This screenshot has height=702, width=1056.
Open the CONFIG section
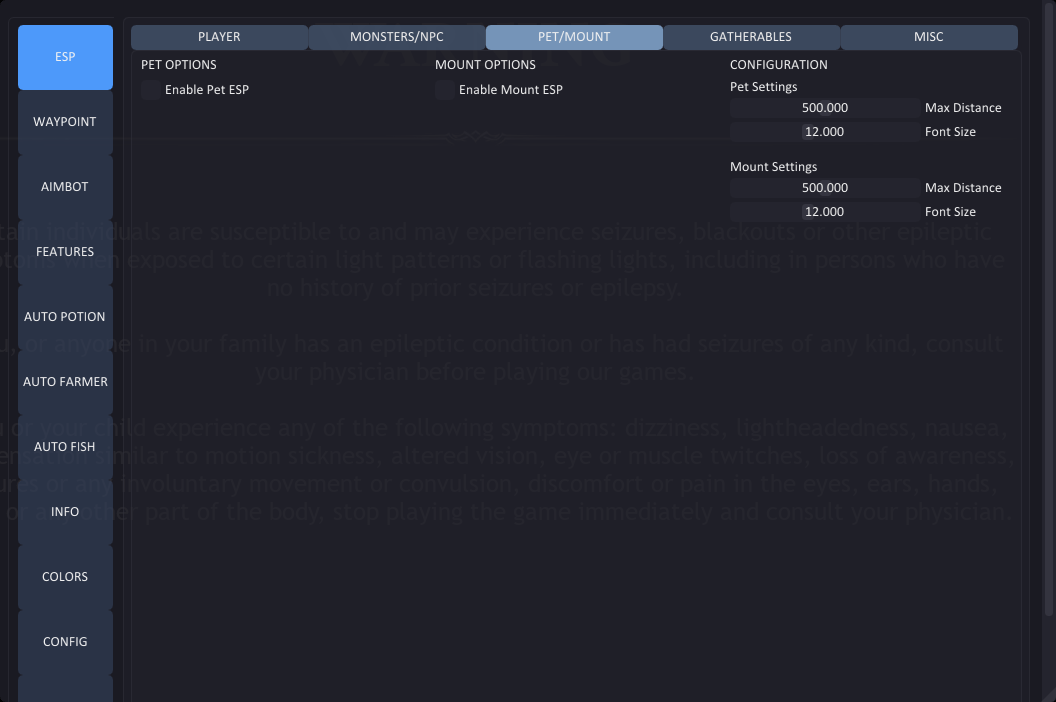tap(65, 642)
